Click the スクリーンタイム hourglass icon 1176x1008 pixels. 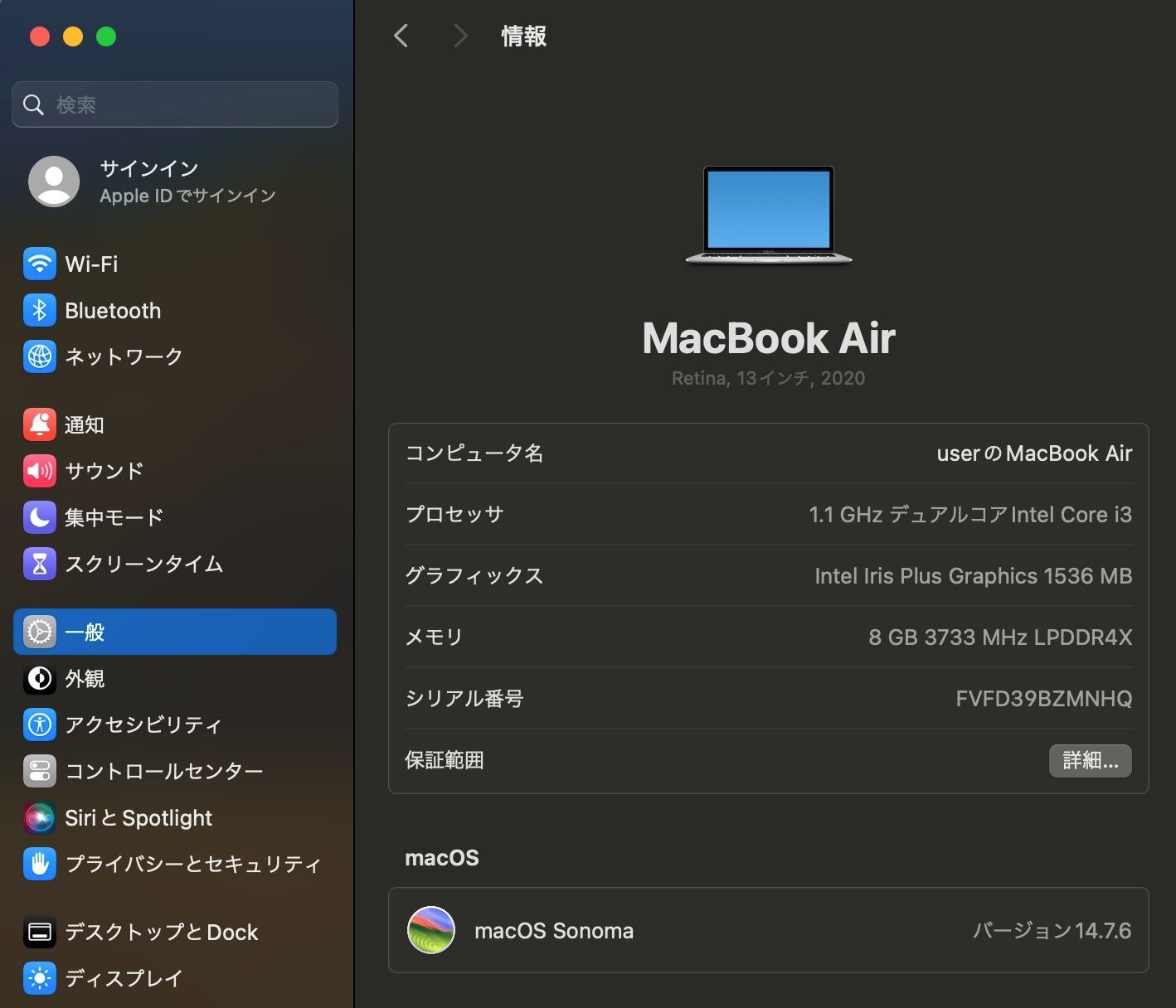(x=39, y=564)
